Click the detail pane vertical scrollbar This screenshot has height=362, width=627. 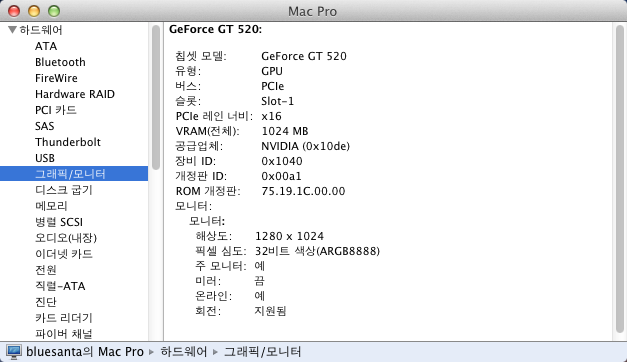point(619,178)
